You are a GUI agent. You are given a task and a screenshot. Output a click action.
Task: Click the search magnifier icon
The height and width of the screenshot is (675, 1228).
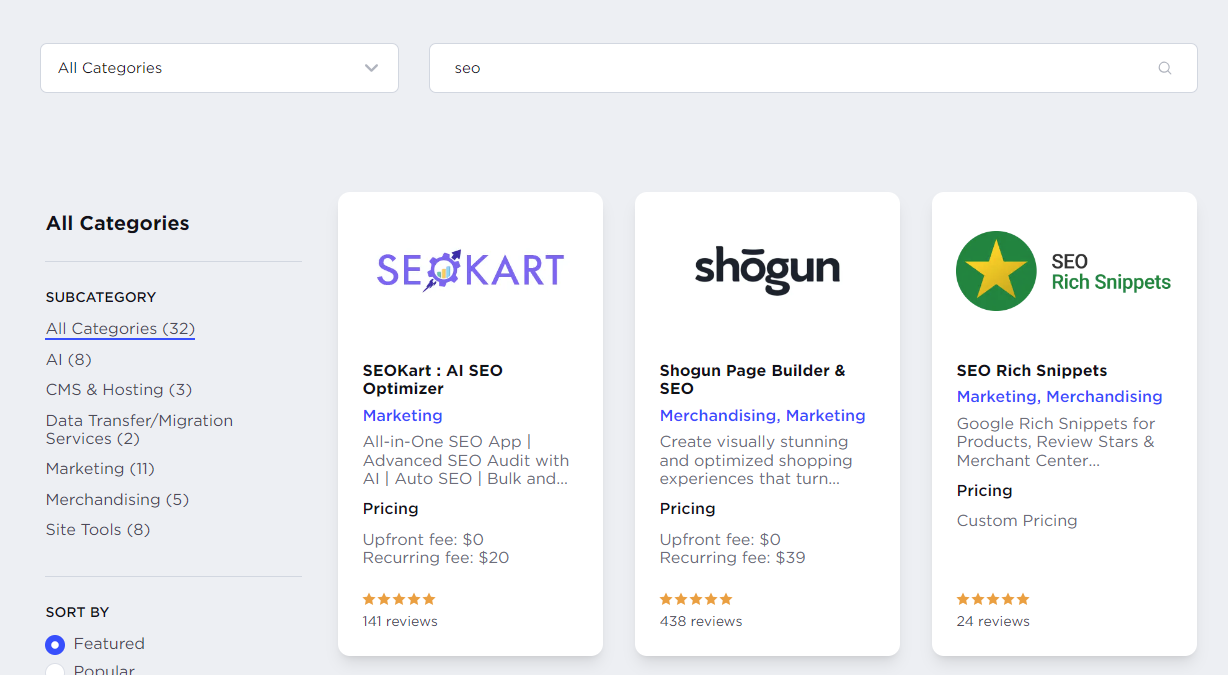(x=1164, y=68)
